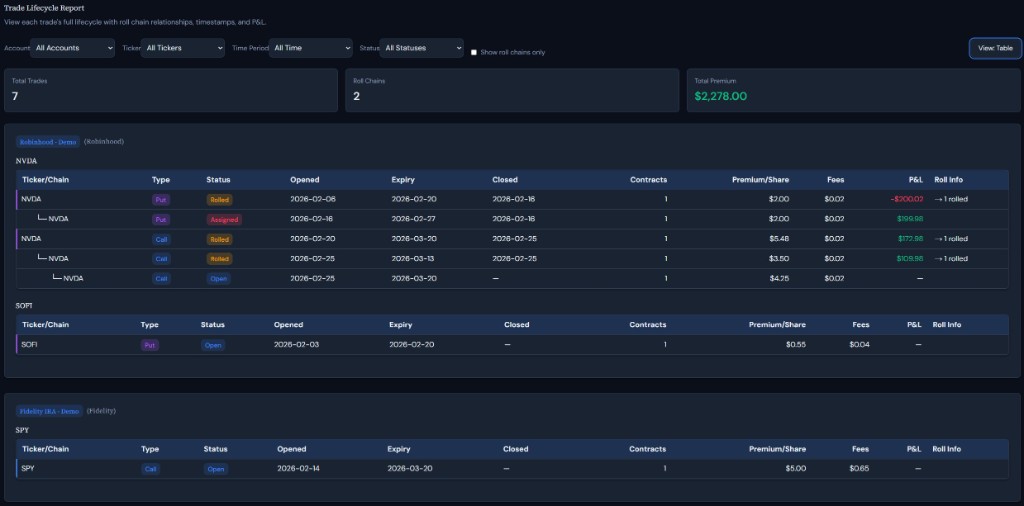Click the Open status badge in SOFI row
This screenshot has width=1024, height=506.
click(213, 345)
